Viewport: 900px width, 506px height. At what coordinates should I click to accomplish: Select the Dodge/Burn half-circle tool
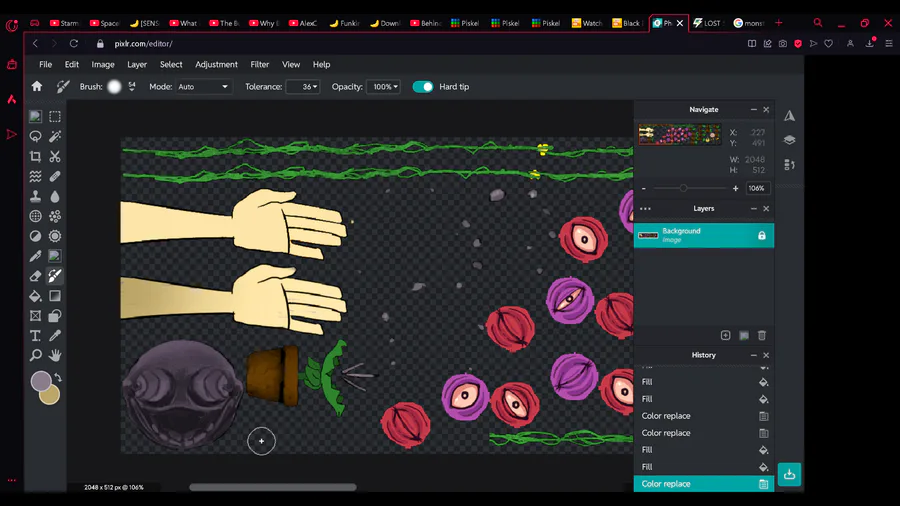tap(35, 236)
